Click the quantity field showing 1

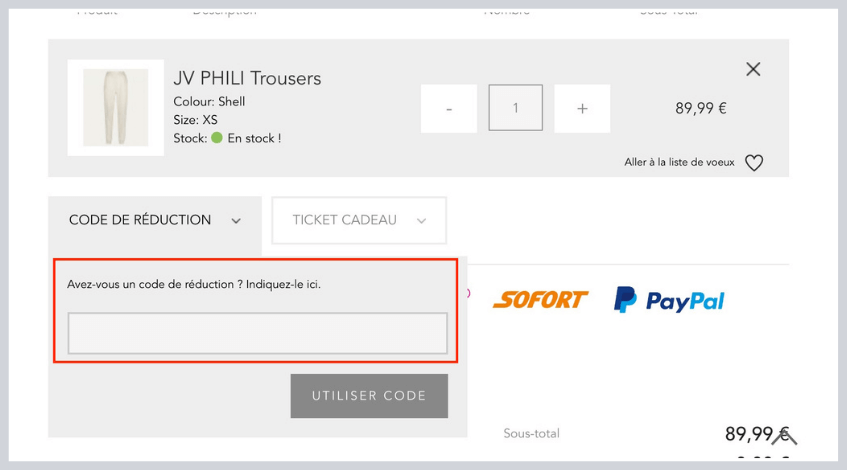[516, 108]
